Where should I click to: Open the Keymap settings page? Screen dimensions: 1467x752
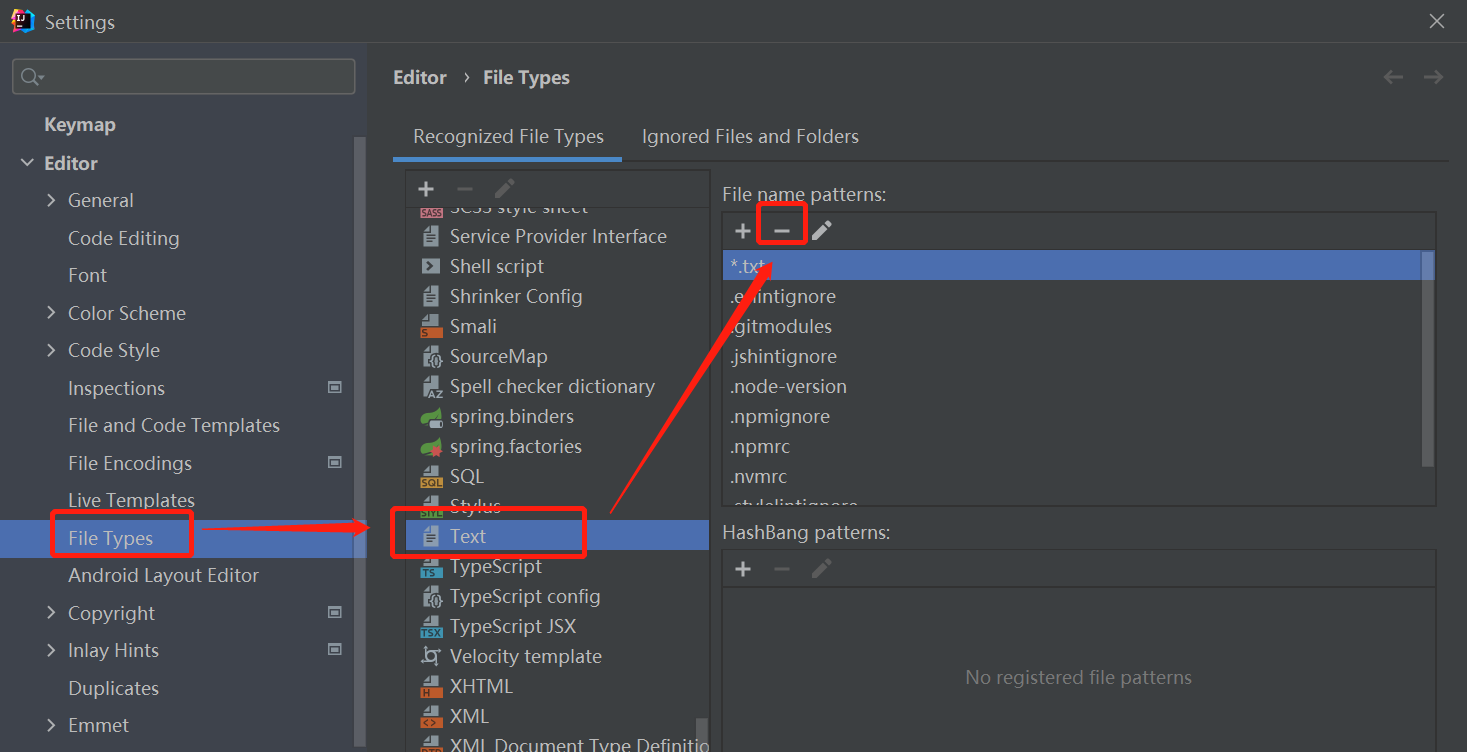[80, 125]
